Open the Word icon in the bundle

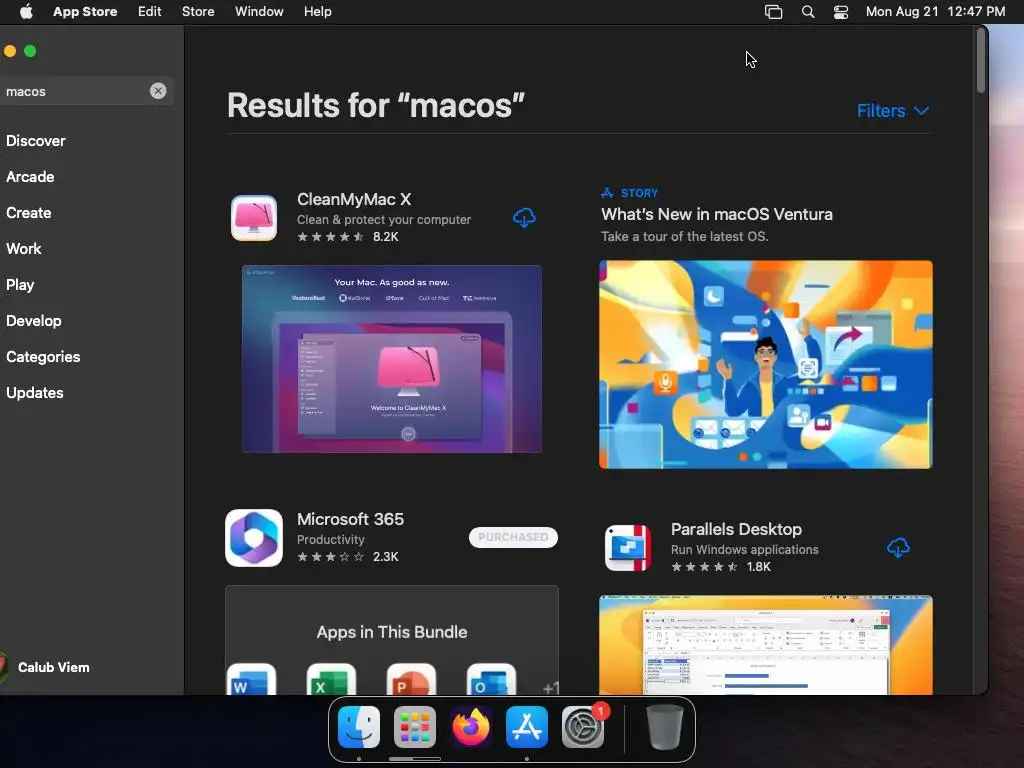[251, 679]
